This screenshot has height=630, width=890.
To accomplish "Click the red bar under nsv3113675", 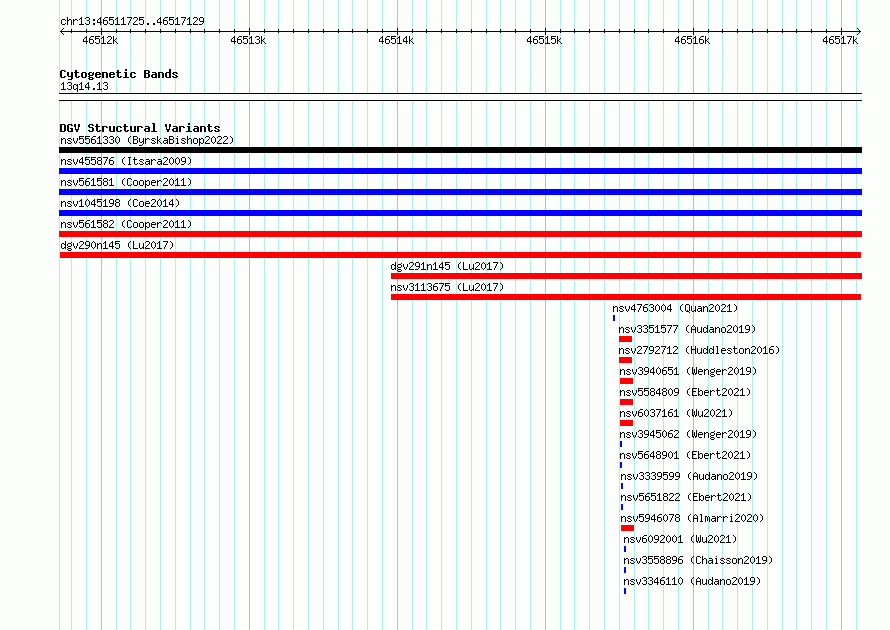I will [626, 297].
